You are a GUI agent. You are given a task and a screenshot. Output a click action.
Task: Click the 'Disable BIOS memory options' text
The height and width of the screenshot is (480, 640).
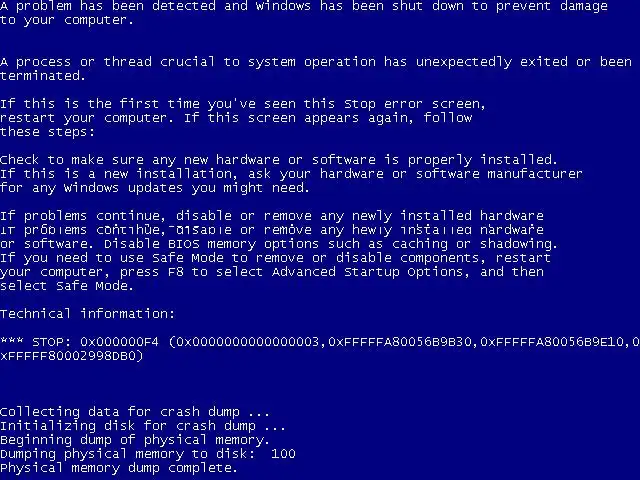(211, 244)
